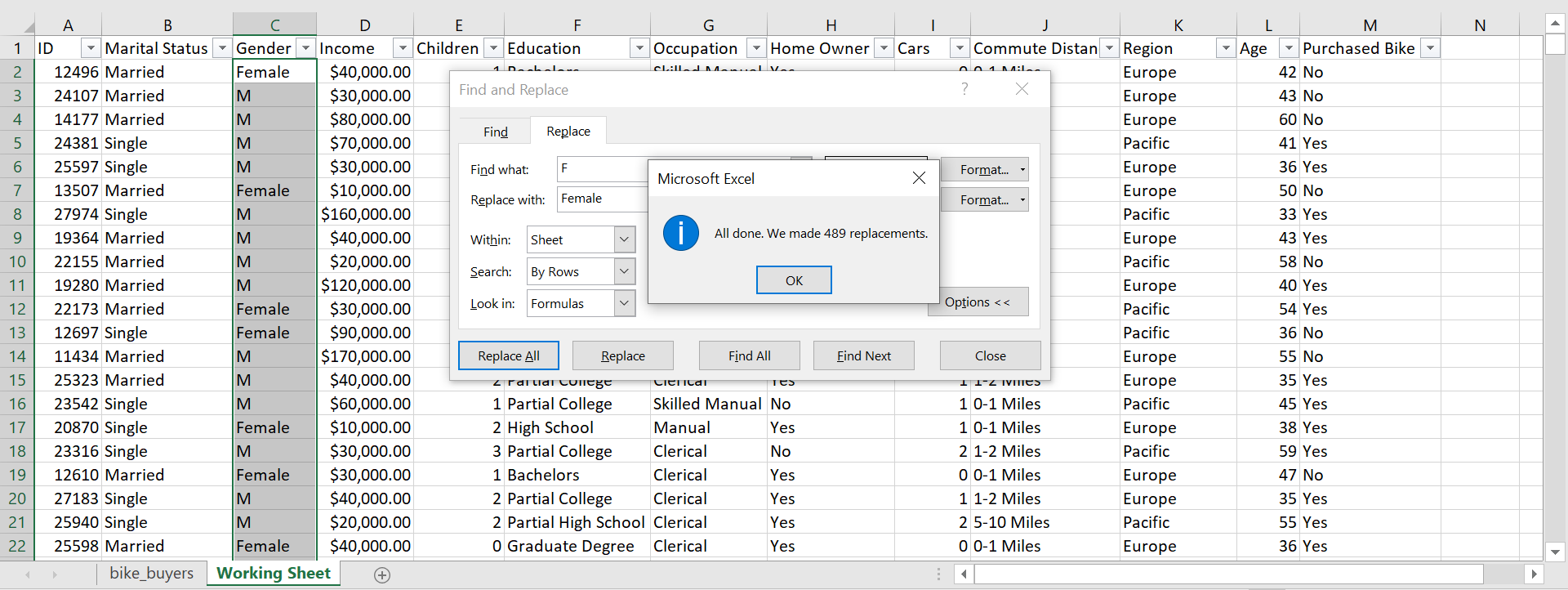
Task: Click the tab bar resize handle with three dots
Action: [x=938, y=574]
